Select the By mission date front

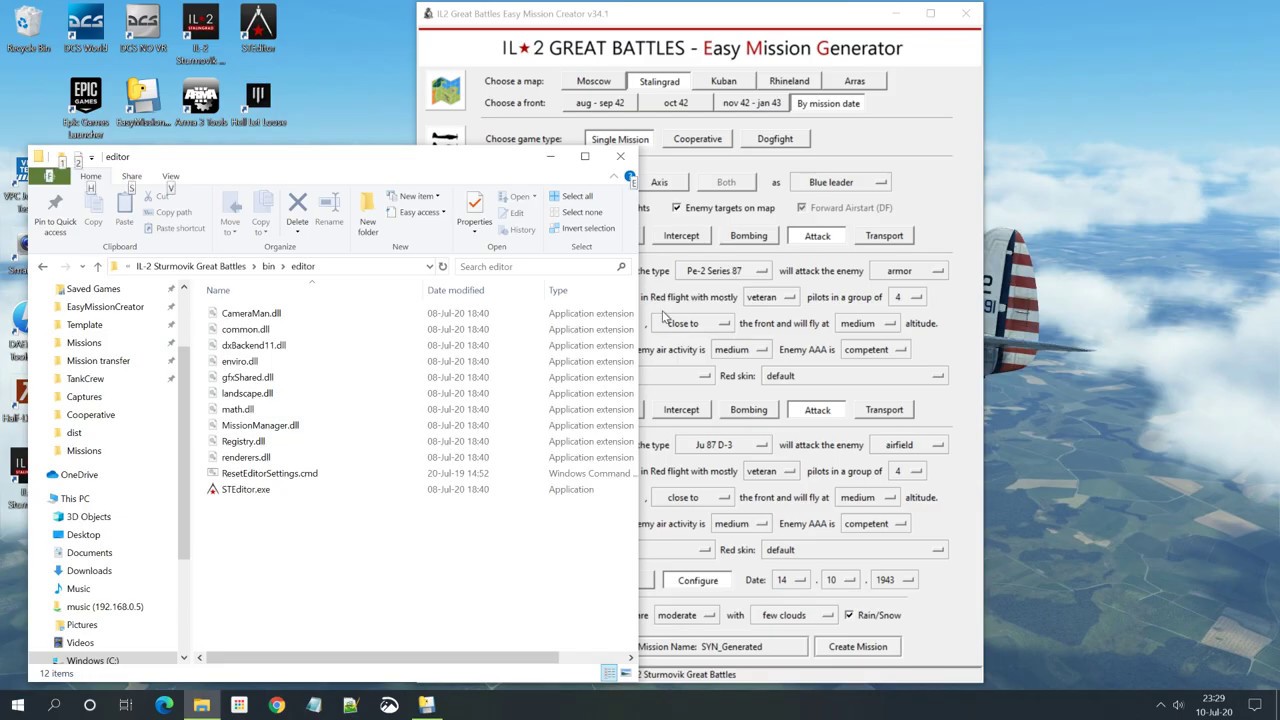828,103
